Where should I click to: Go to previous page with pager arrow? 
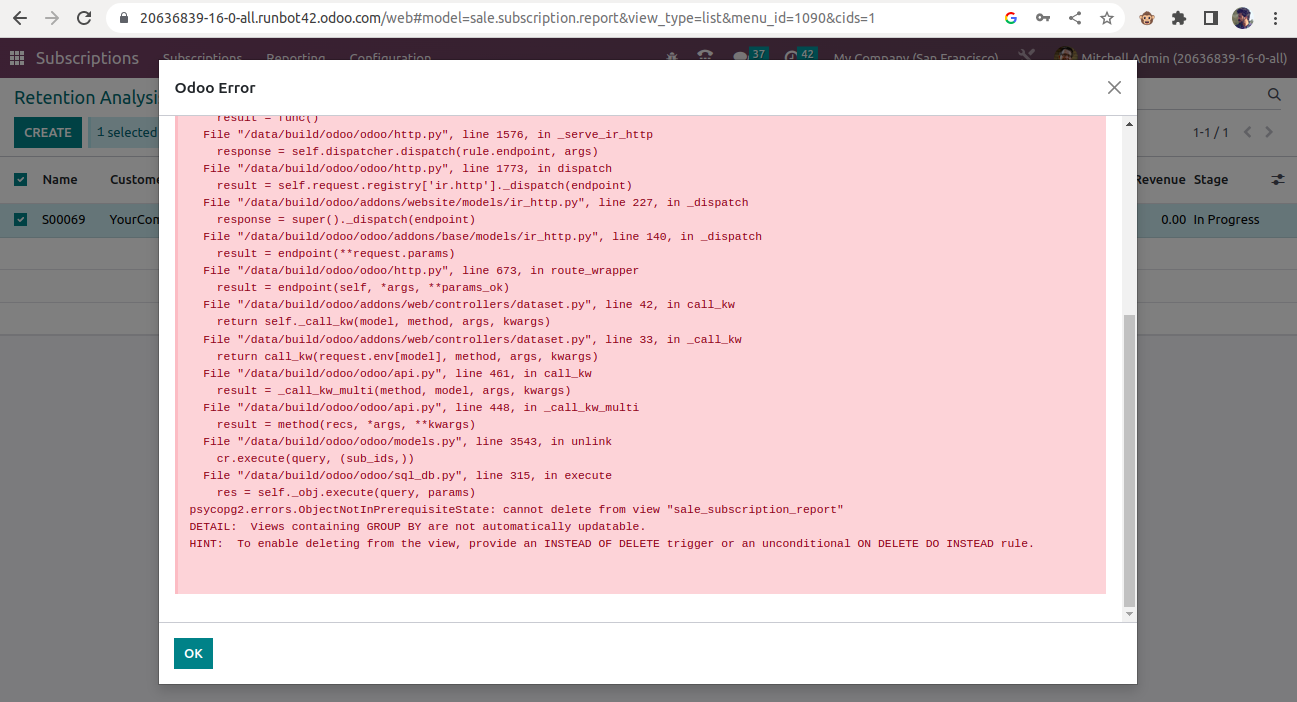pyautogui.click(x=1248, y=132)
